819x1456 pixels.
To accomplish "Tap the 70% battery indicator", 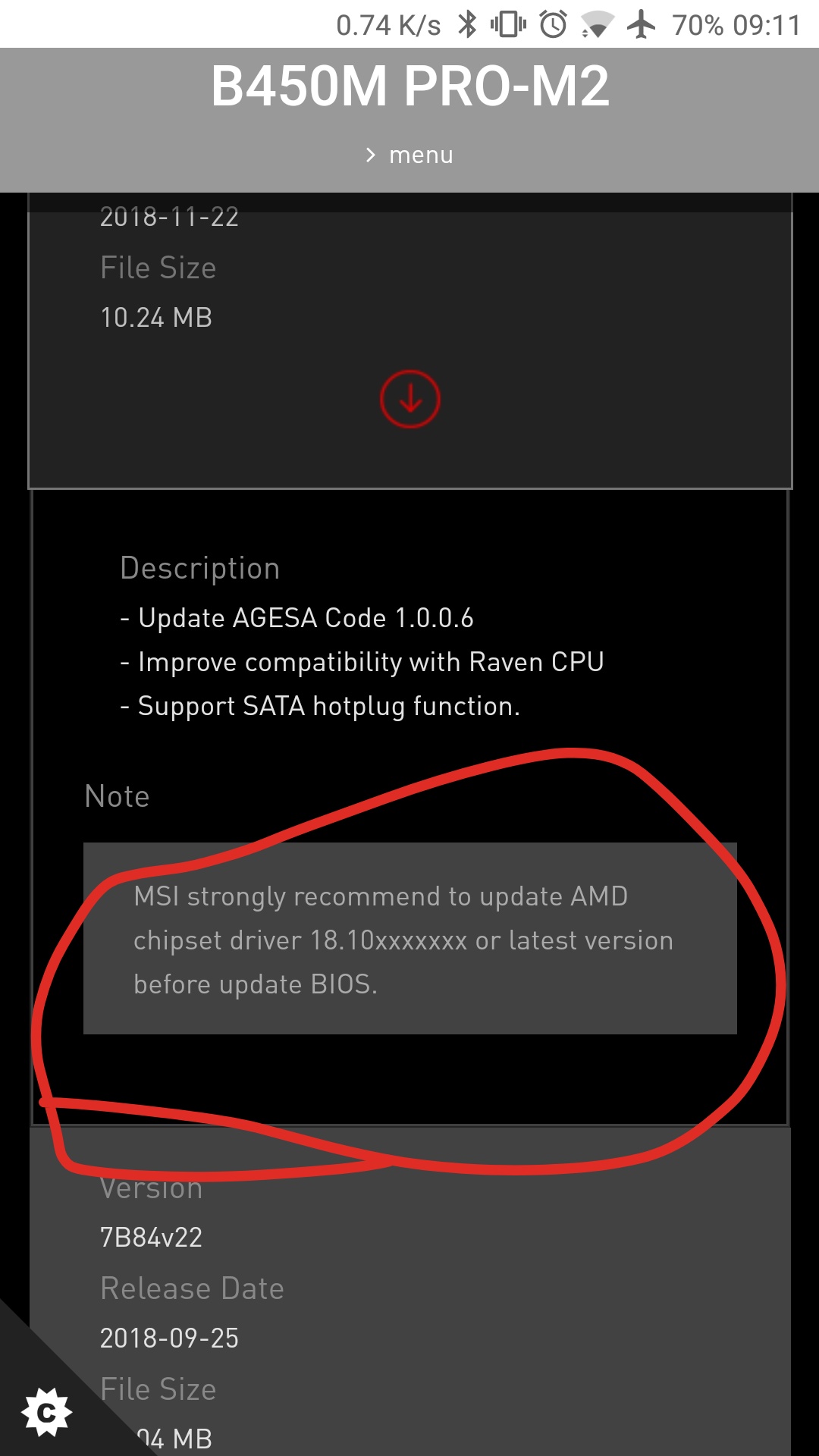I will 698,26.
